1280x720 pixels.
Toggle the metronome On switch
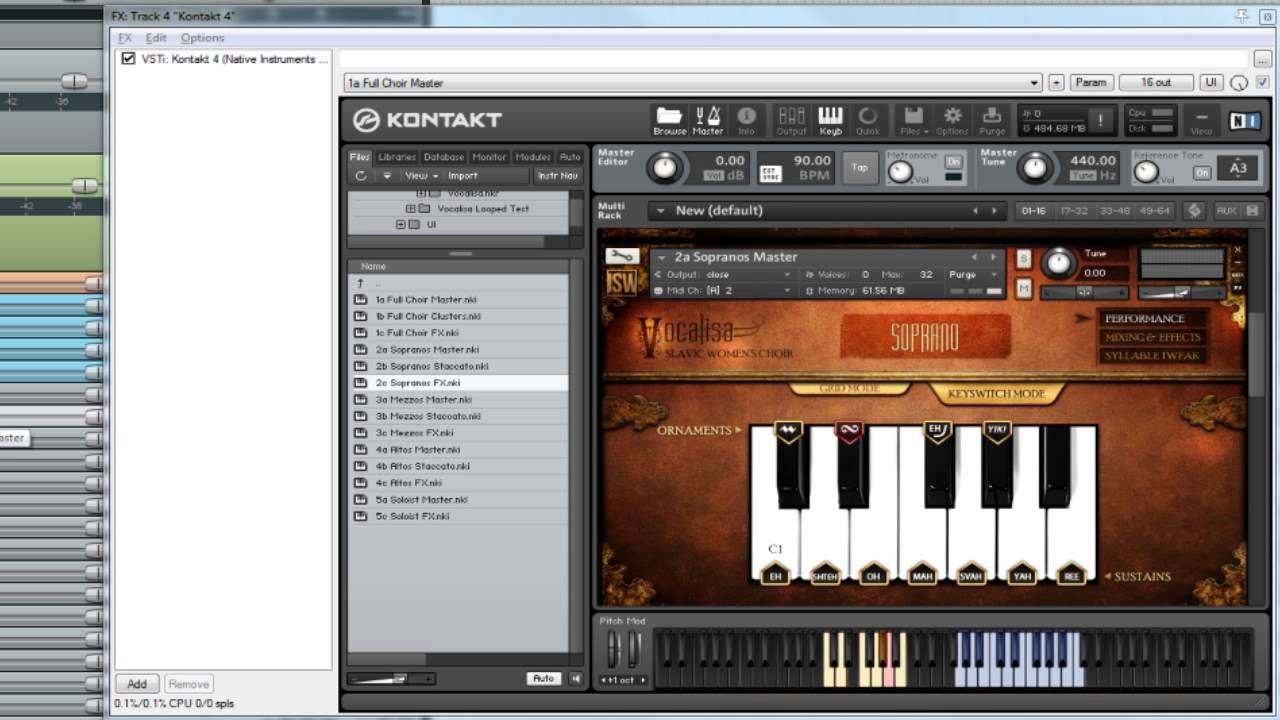pos(953,162)
